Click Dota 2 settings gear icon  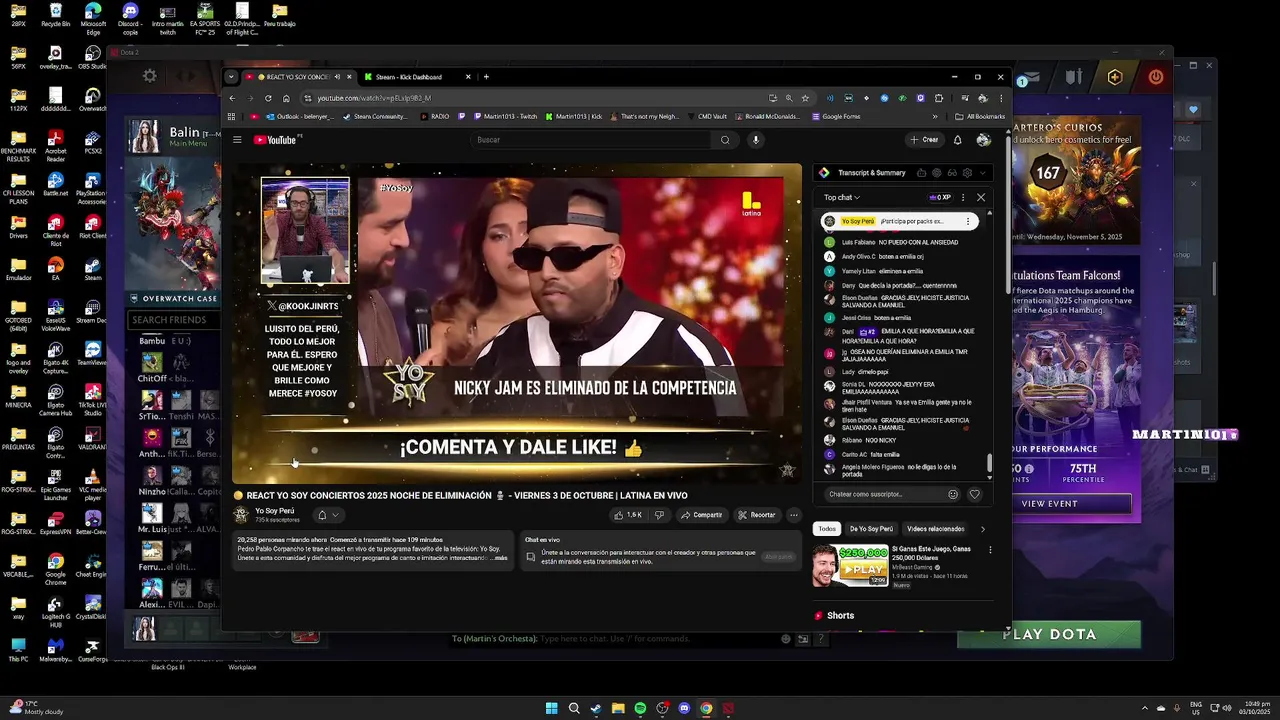point(150,76)
